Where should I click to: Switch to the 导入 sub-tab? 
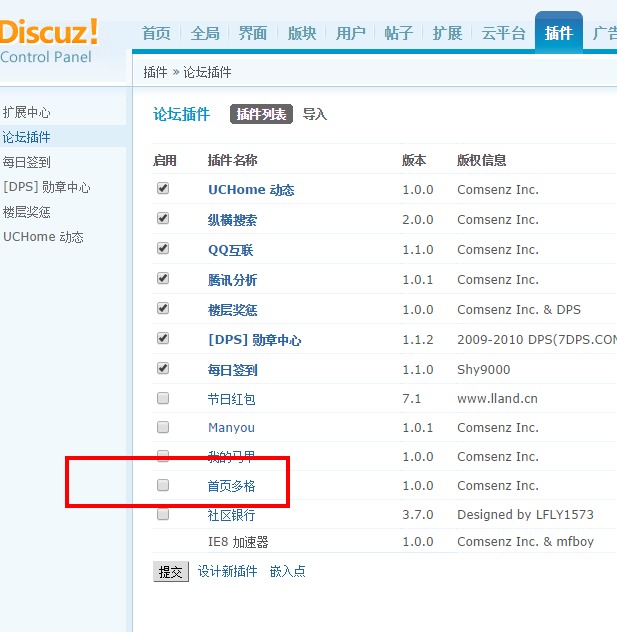pos(315,114)
